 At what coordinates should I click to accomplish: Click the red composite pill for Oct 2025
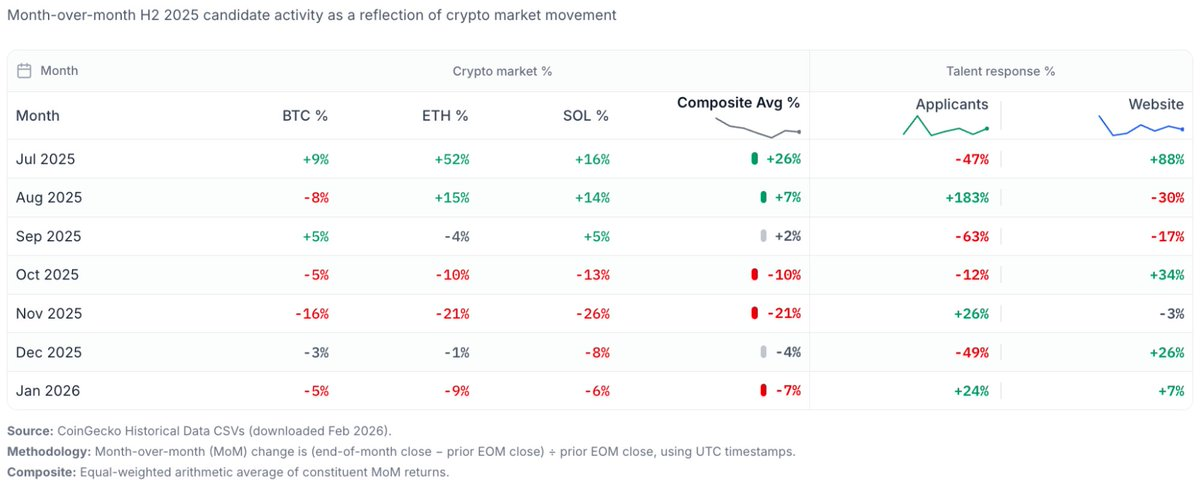coord(754,275)
